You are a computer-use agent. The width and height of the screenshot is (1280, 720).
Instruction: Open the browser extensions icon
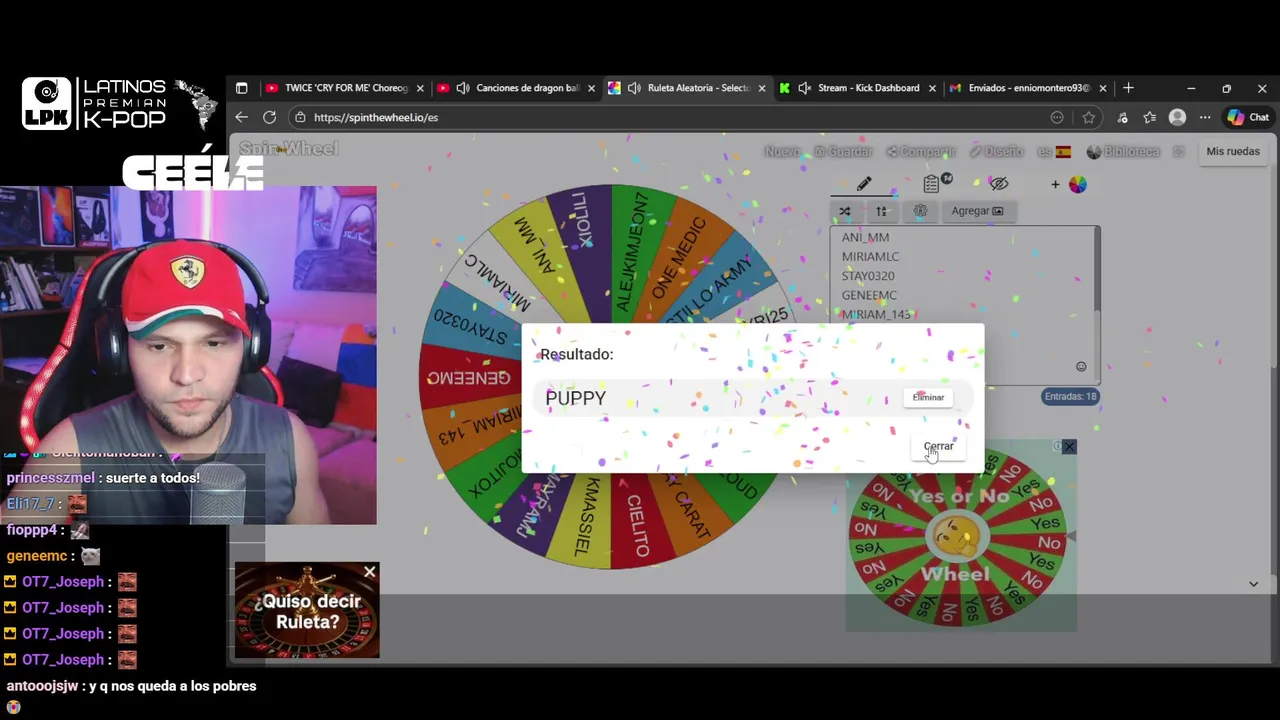(1123, 117)
